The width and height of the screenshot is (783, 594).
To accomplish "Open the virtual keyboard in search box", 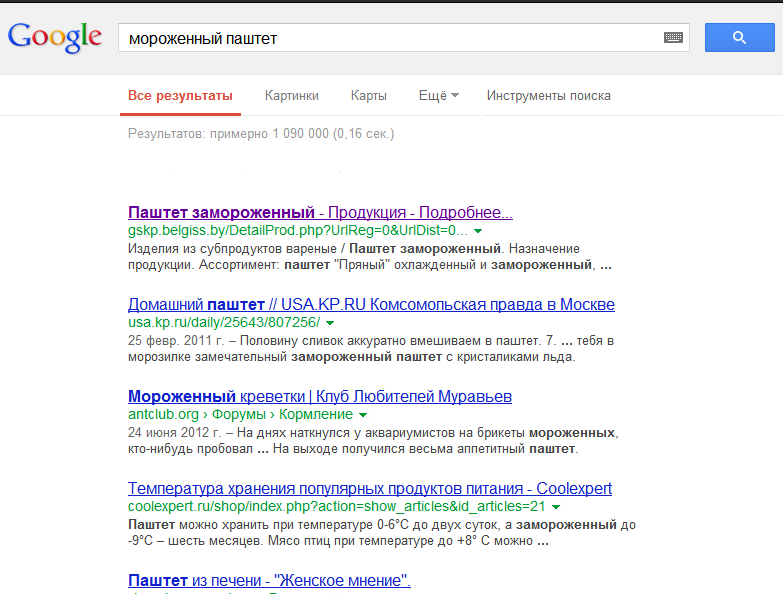I will (673, 38).
